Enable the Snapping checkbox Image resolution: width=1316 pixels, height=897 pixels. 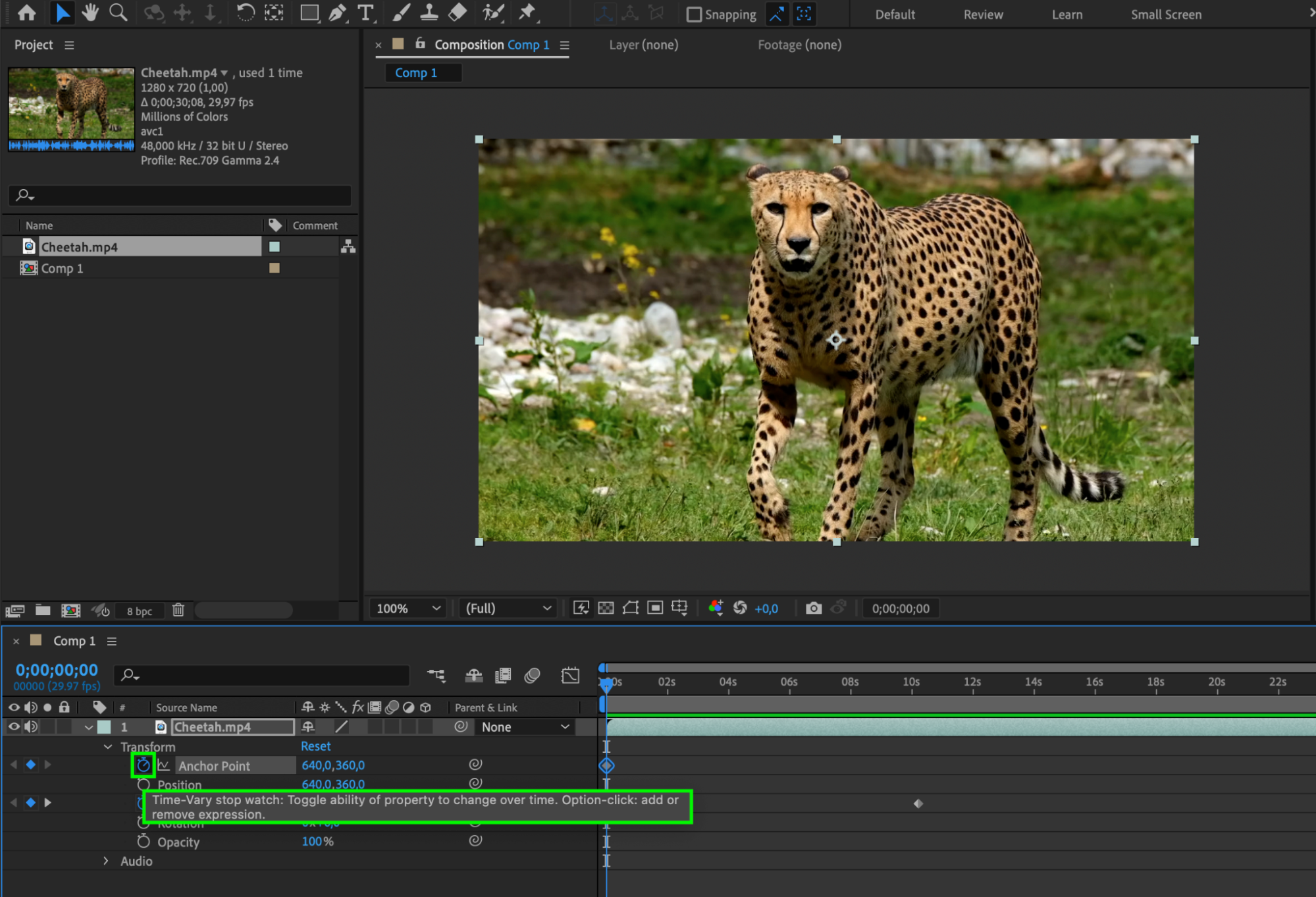694,14
